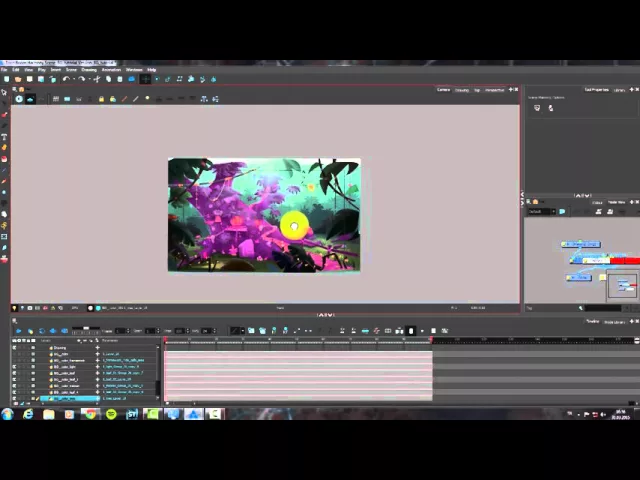Open the Default dropdown in Node View
The width and height of the screenshot is (640, 480).
[x=542, y=211]
